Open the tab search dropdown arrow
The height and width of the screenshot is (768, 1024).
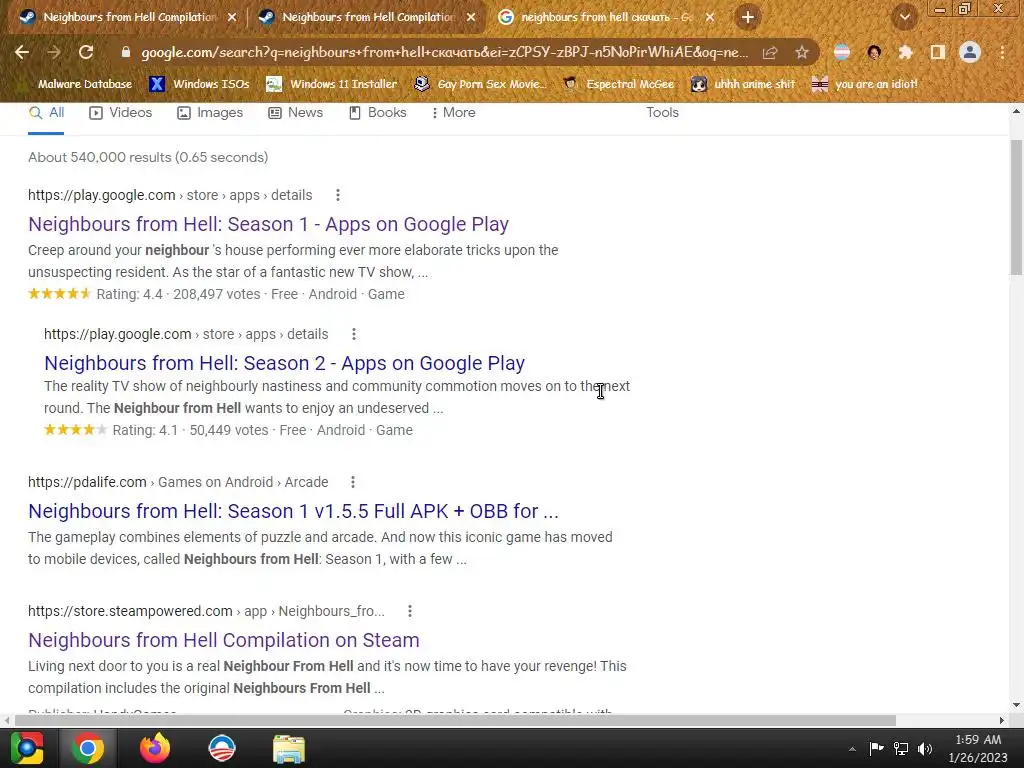[x=905, y=18]
